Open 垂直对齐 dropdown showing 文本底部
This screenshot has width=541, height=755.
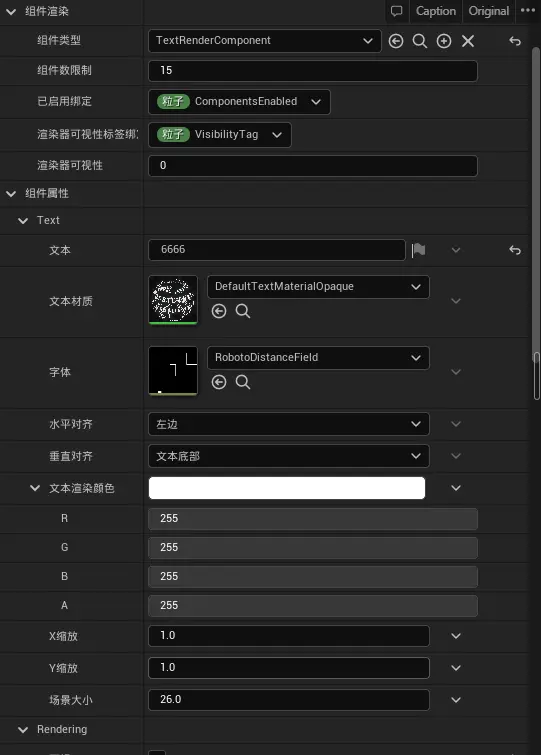289,456
